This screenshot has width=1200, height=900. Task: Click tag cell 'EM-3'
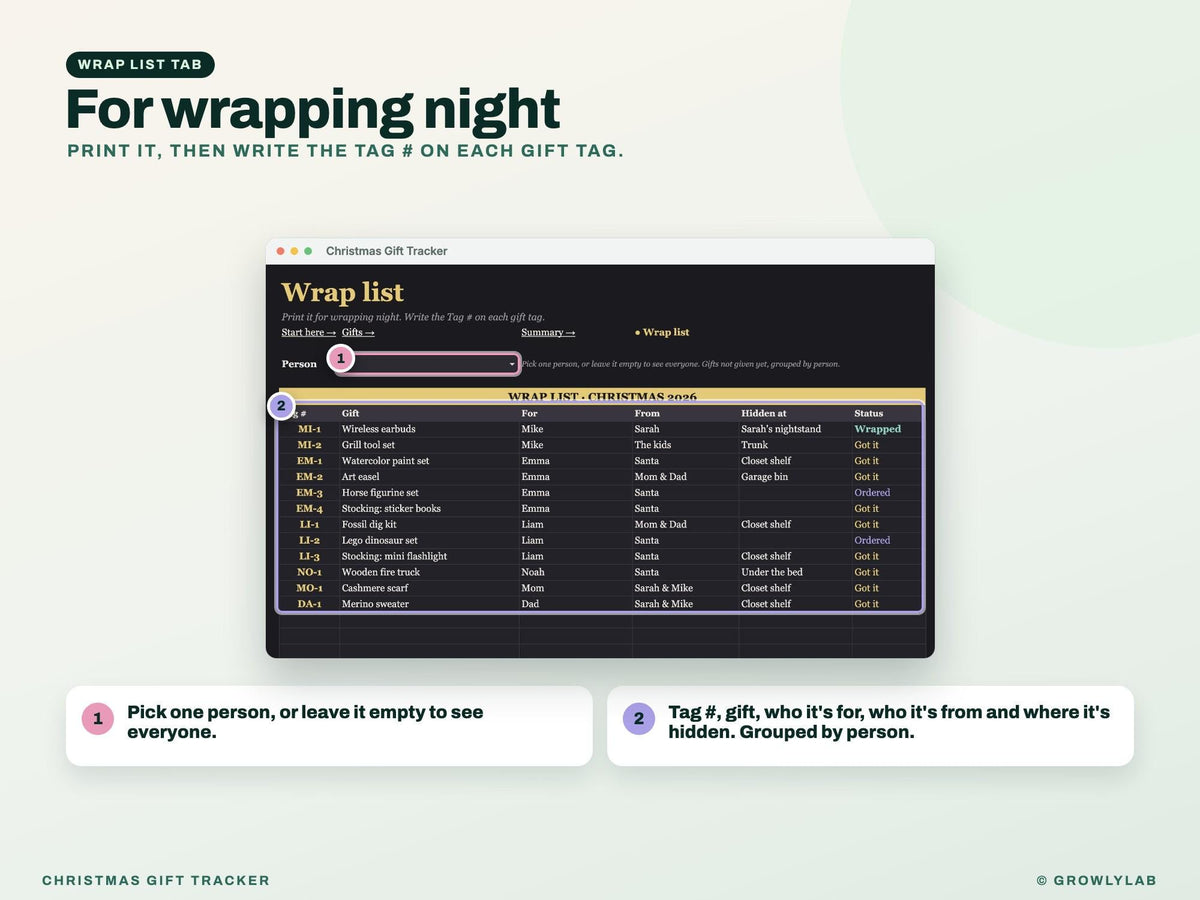(309, 493)
